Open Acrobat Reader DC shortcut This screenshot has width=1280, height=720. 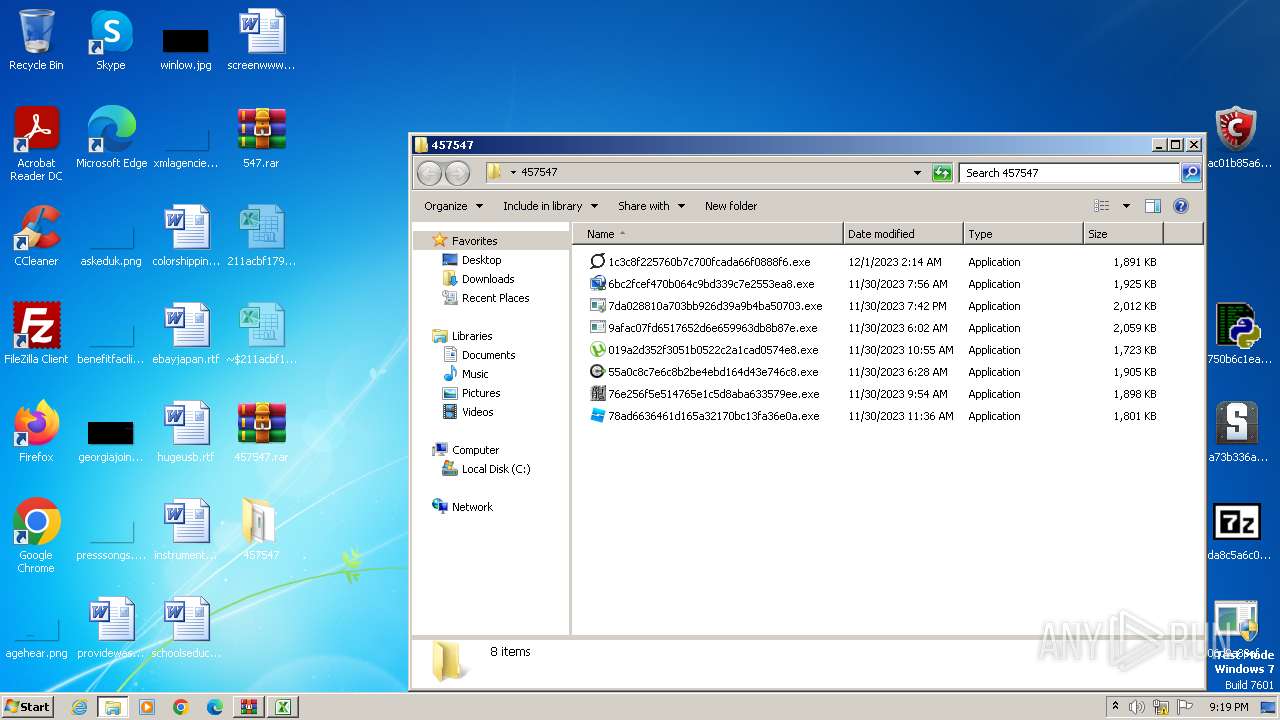click(x=36, y=144)
